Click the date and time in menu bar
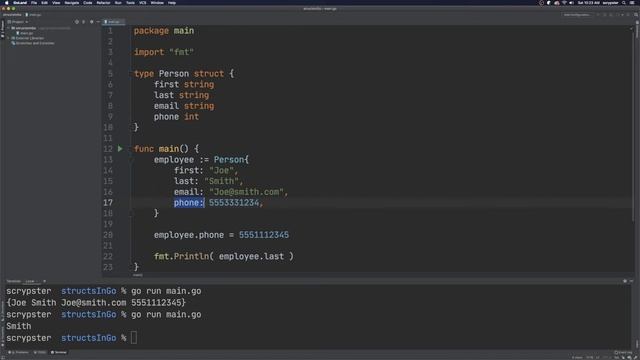640x360 pixels. tap(588, 2)
